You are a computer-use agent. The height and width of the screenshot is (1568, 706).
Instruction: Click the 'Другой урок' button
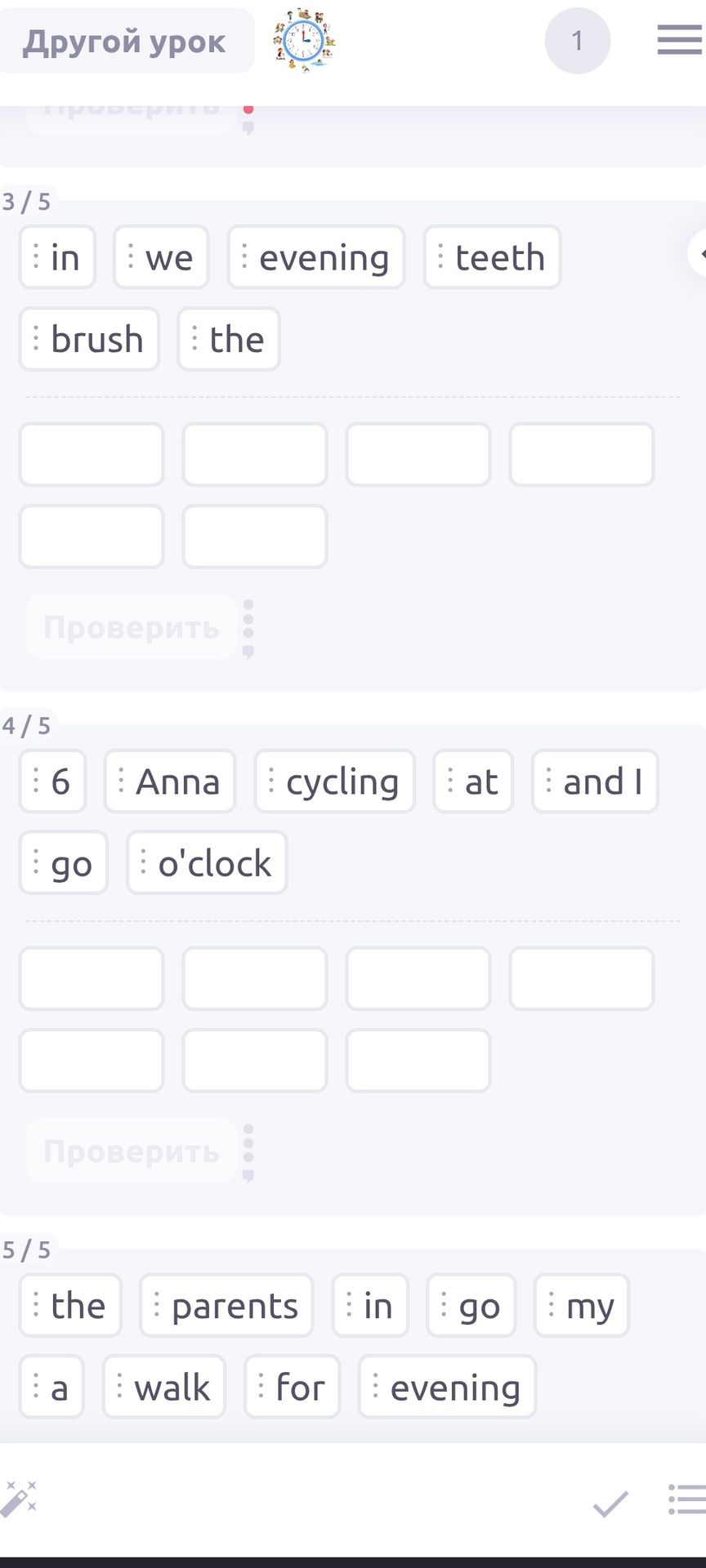click(x=124, y=41)
